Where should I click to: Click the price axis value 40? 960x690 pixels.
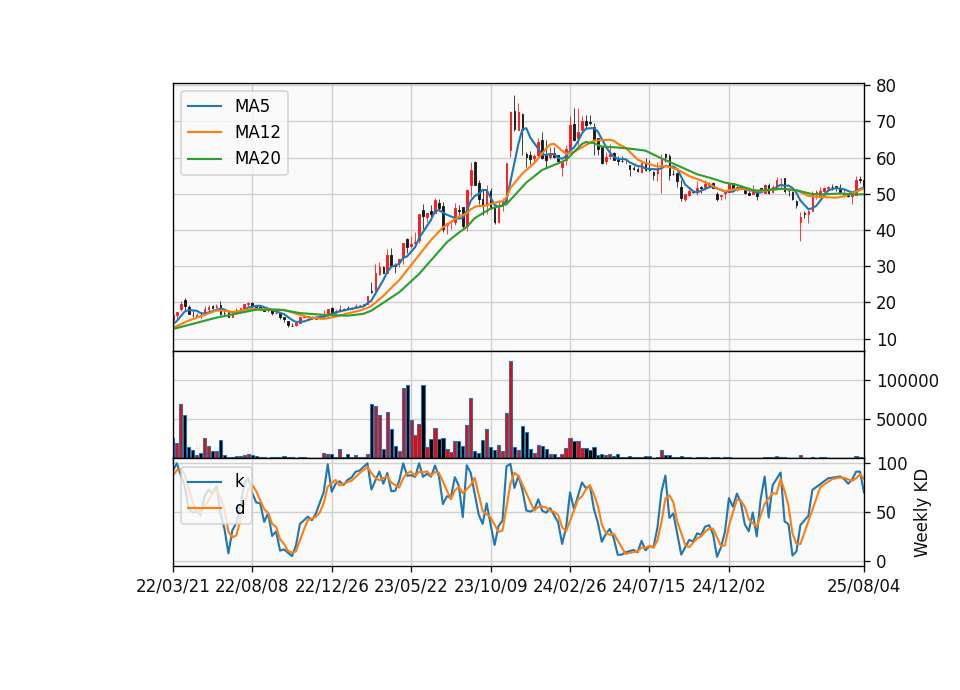pos(886,231)
